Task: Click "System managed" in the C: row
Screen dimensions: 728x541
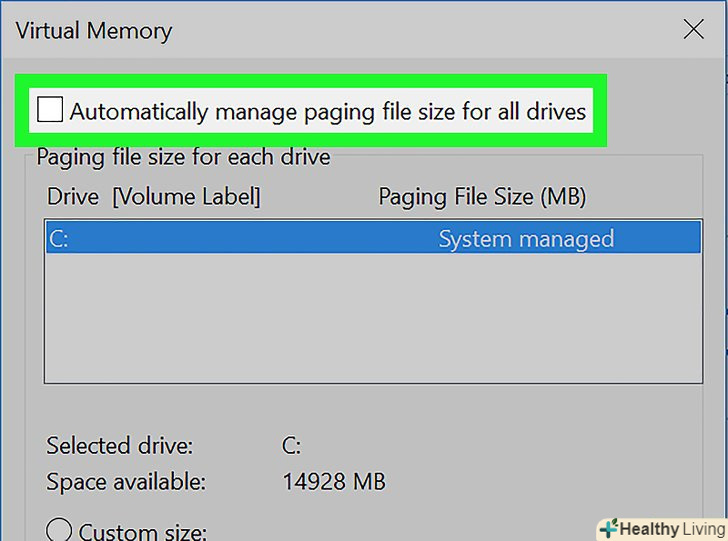Action: pyautogui.click(x=526, y=239)
